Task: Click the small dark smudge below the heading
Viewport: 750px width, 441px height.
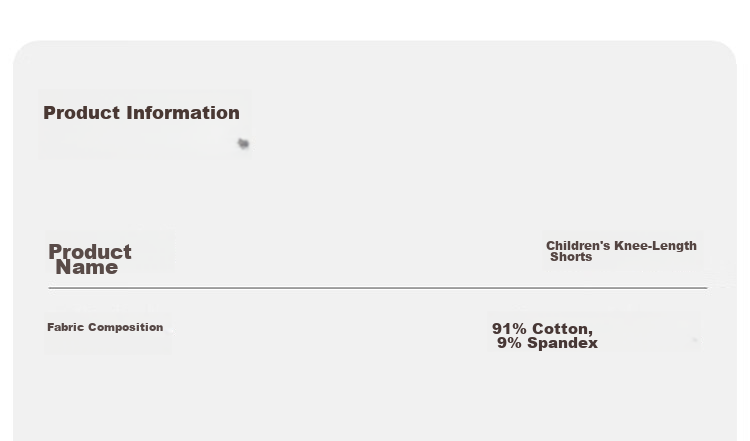Action: (243, 143)
